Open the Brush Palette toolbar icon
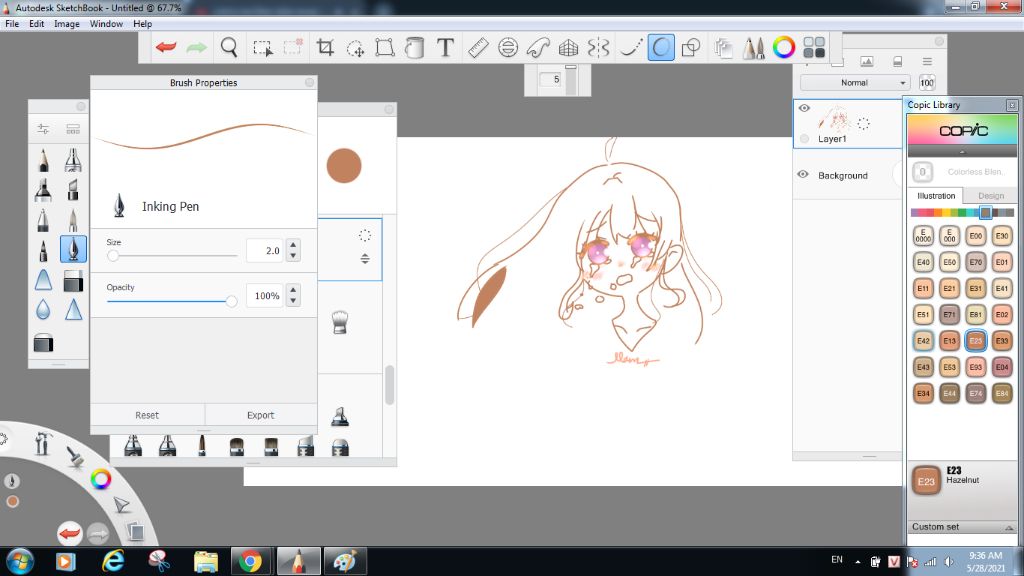The height and width of the screenshot is (576, 1024). pos(753,47)
